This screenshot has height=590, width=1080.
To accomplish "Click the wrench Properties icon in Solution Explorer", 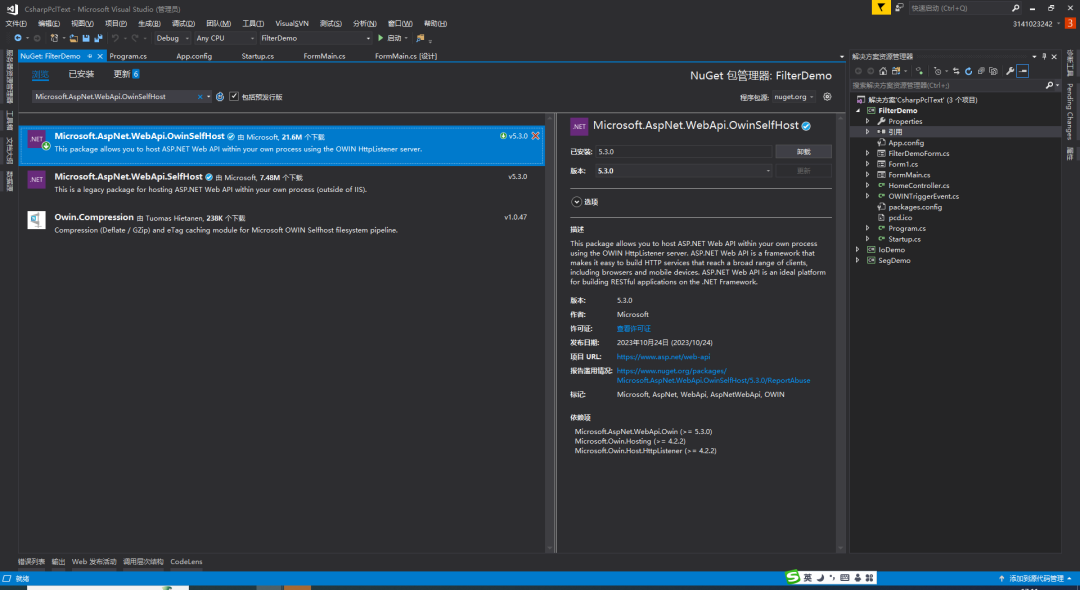I will pyautogui.click(x=1010, y=71).
